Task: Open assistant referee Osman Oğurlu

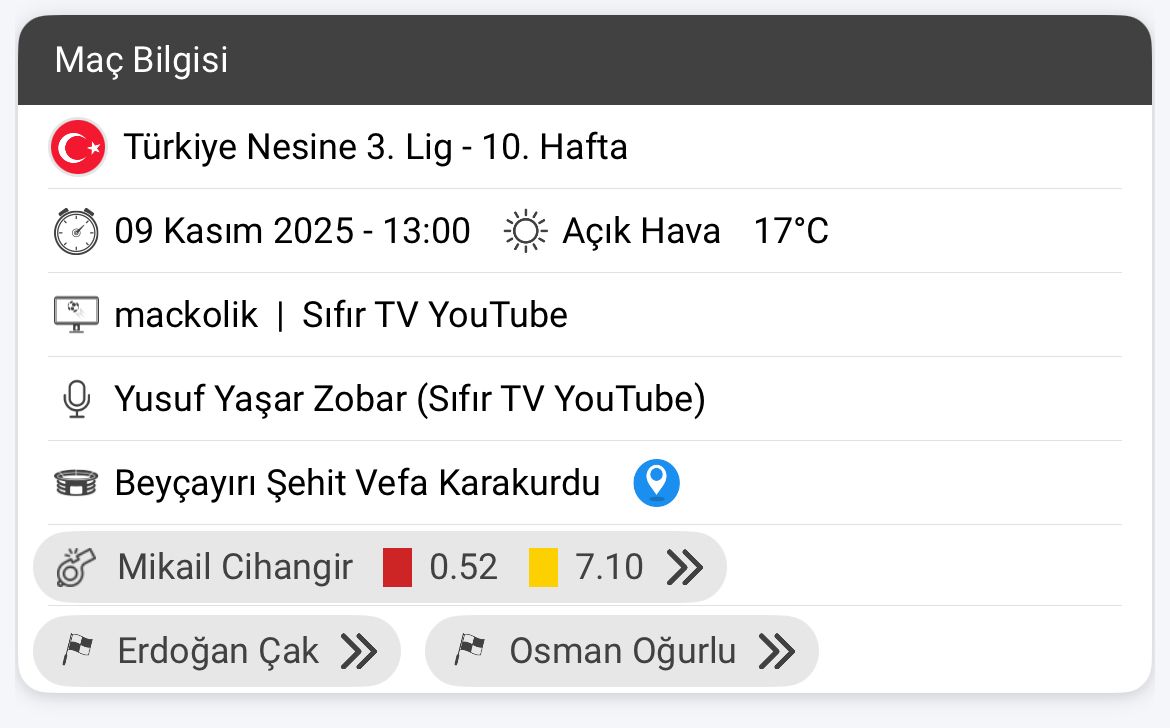Action: (622, 651)
